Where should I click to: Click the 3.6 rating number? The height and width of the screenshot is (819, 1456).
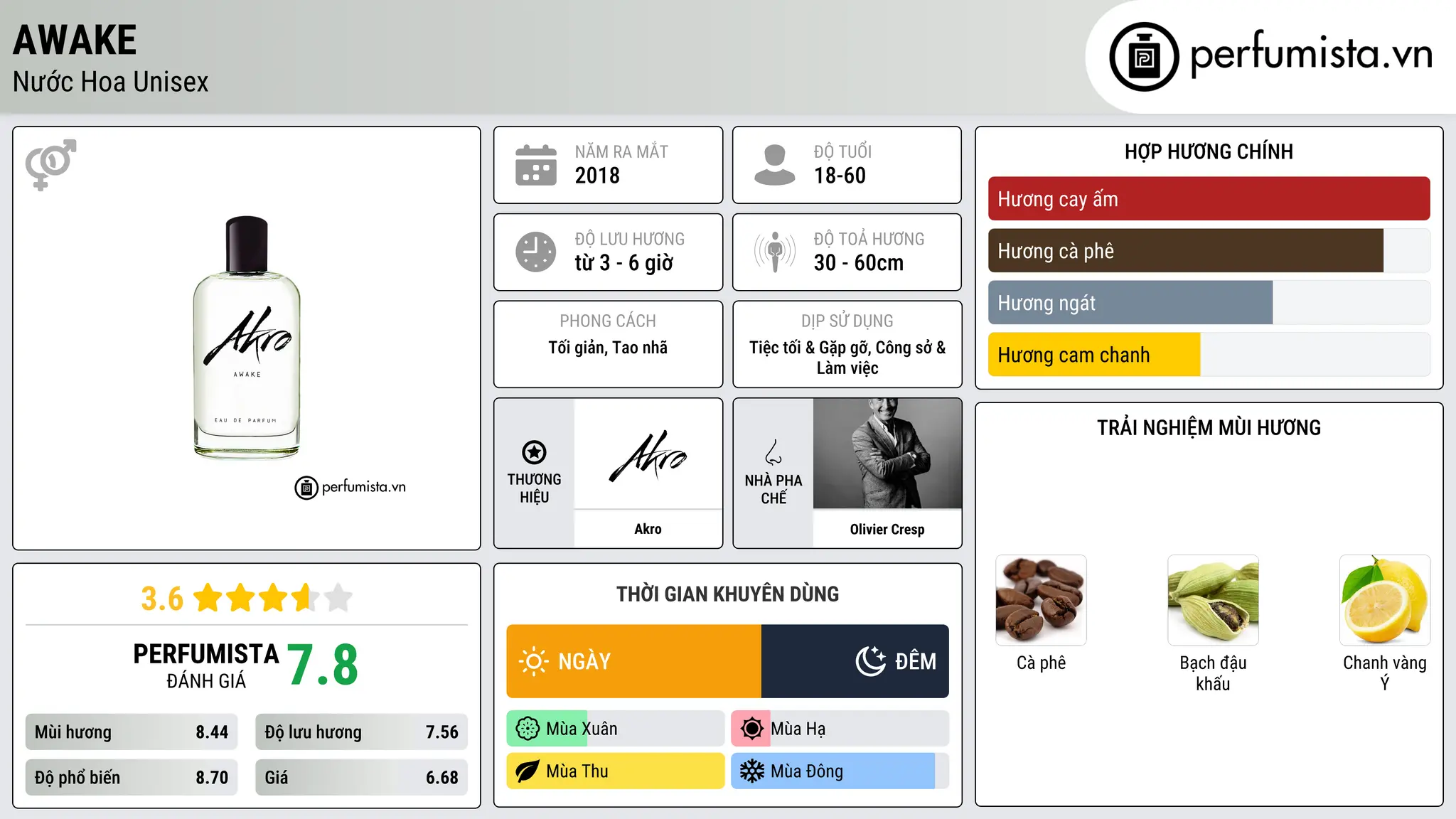coord(162,599)
